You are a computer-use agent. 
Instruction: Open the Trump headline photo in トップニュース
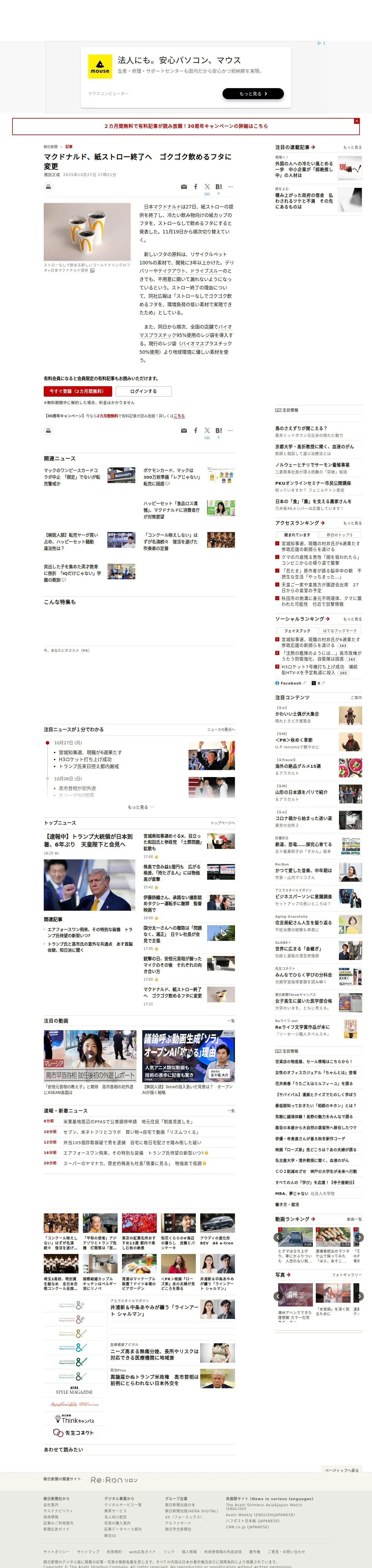(89, 885)
